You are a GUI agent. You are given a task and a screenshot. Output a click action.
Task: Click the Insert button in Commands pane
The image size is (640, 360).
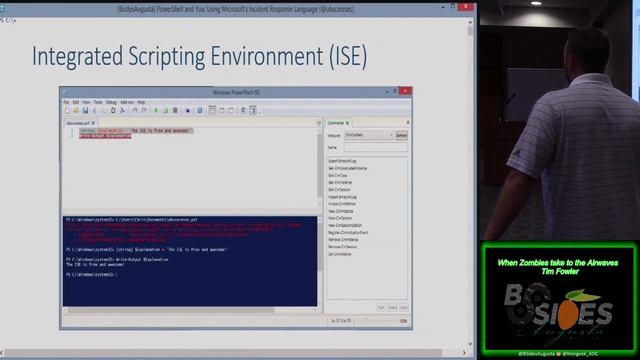click(x=392, y=307)
